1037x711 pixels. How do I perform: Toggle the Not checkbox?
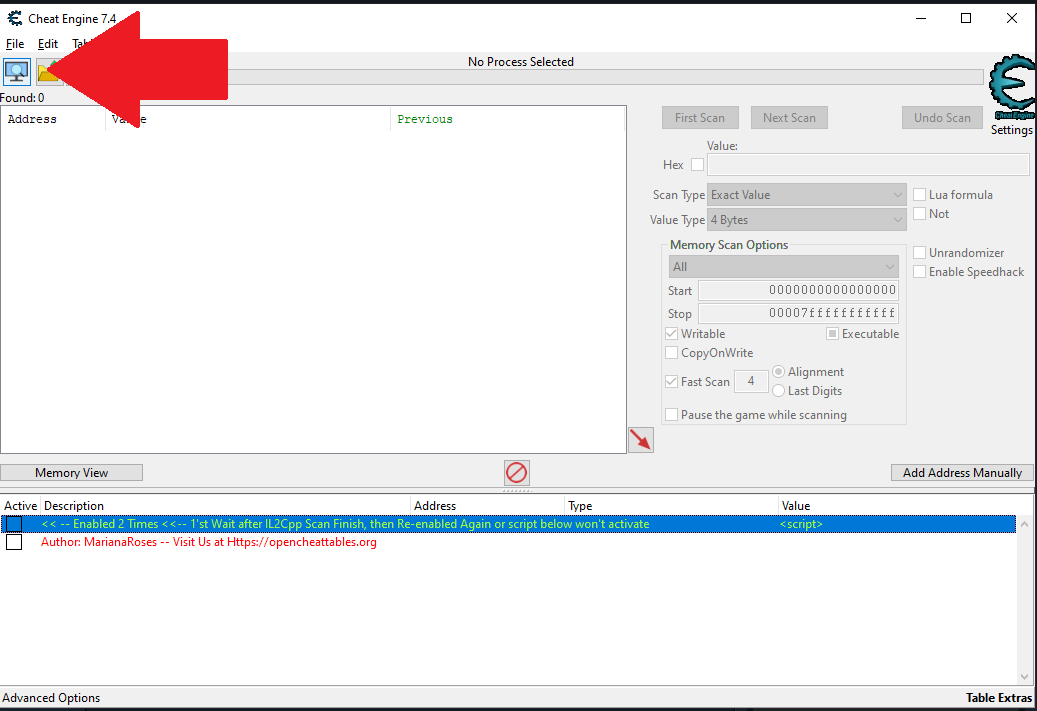[919, 214]
